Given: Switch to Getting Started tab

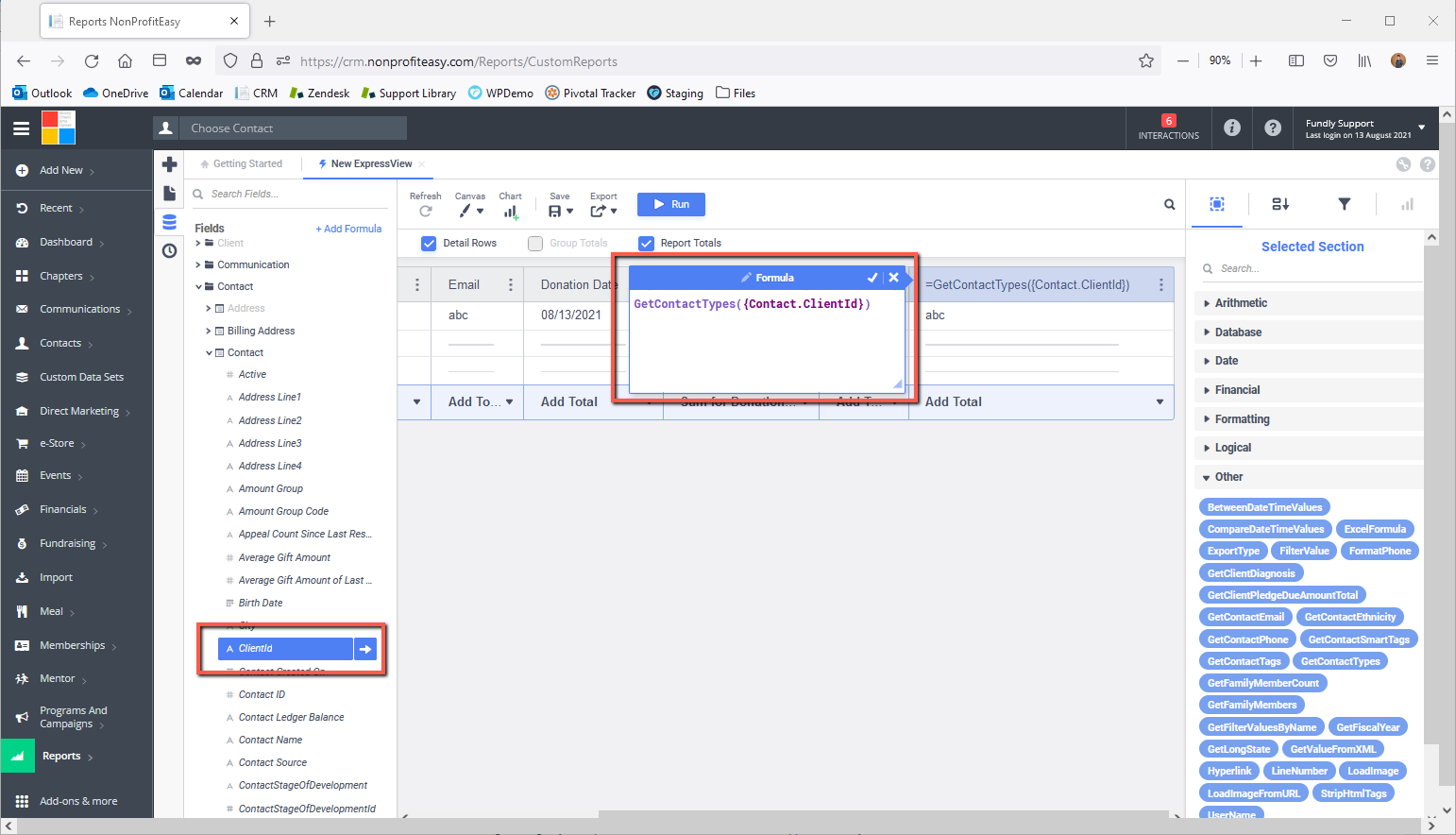Looking at the screenshot, I should 242,163.
